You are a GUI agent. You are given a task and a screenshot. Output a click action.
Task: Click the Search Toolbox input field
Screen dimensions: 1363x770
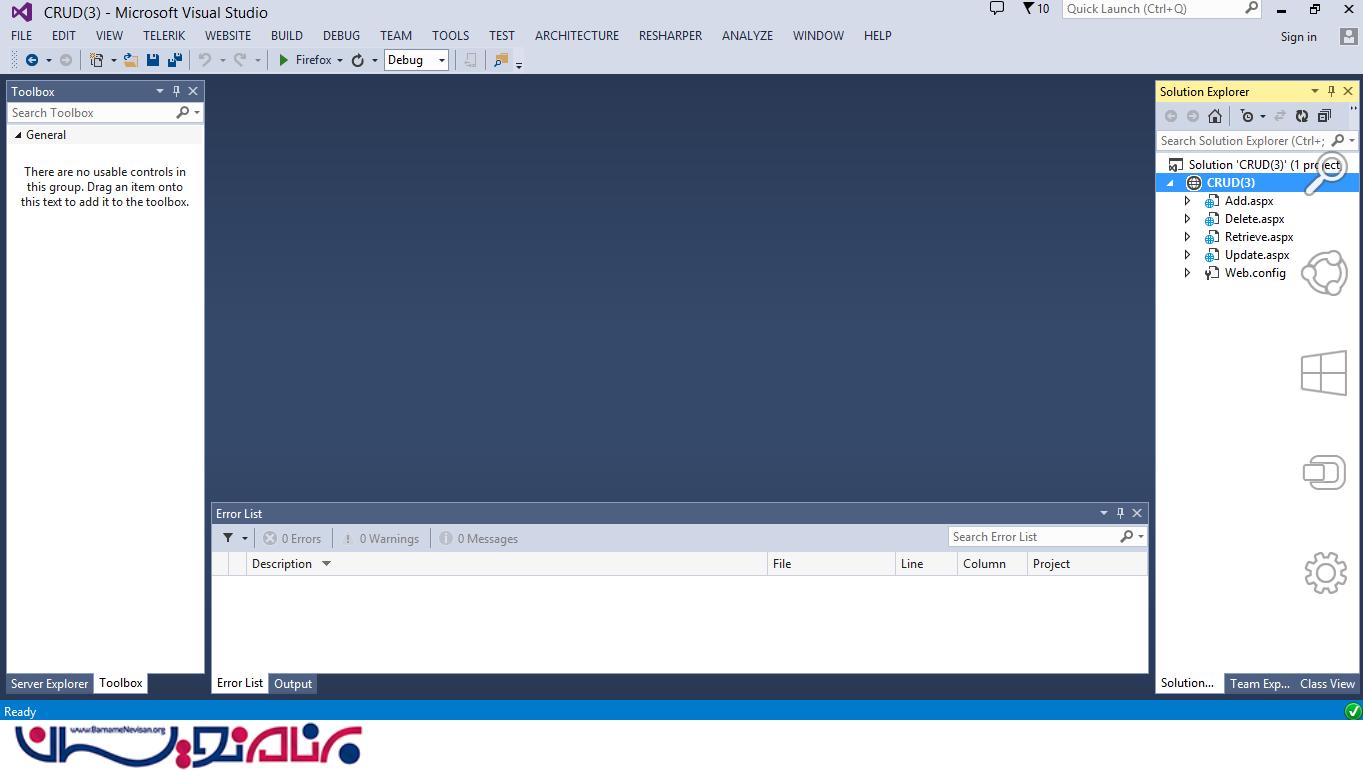coord(90,113)
